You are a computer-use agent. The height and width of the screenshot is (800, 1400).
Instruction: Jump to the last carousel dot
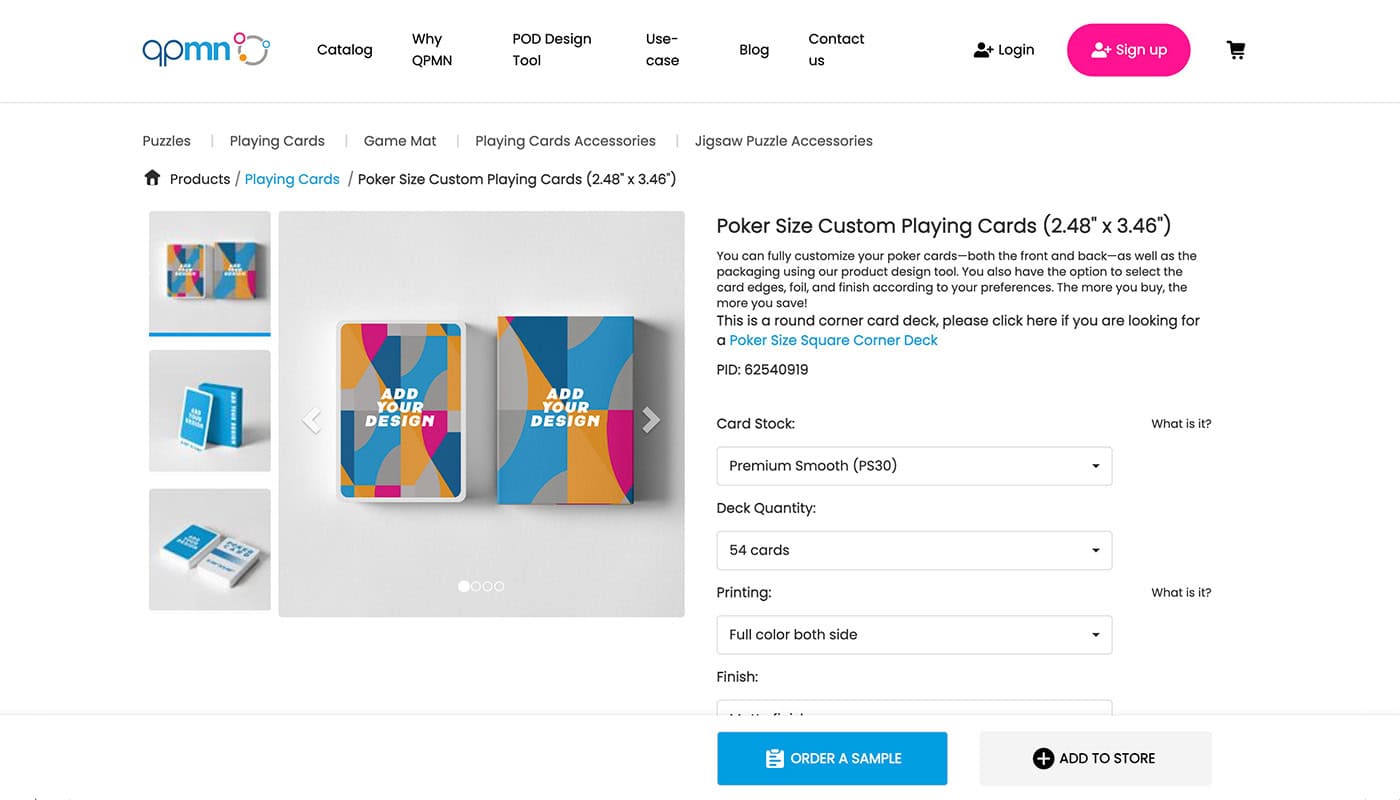(x=499, y=586)
